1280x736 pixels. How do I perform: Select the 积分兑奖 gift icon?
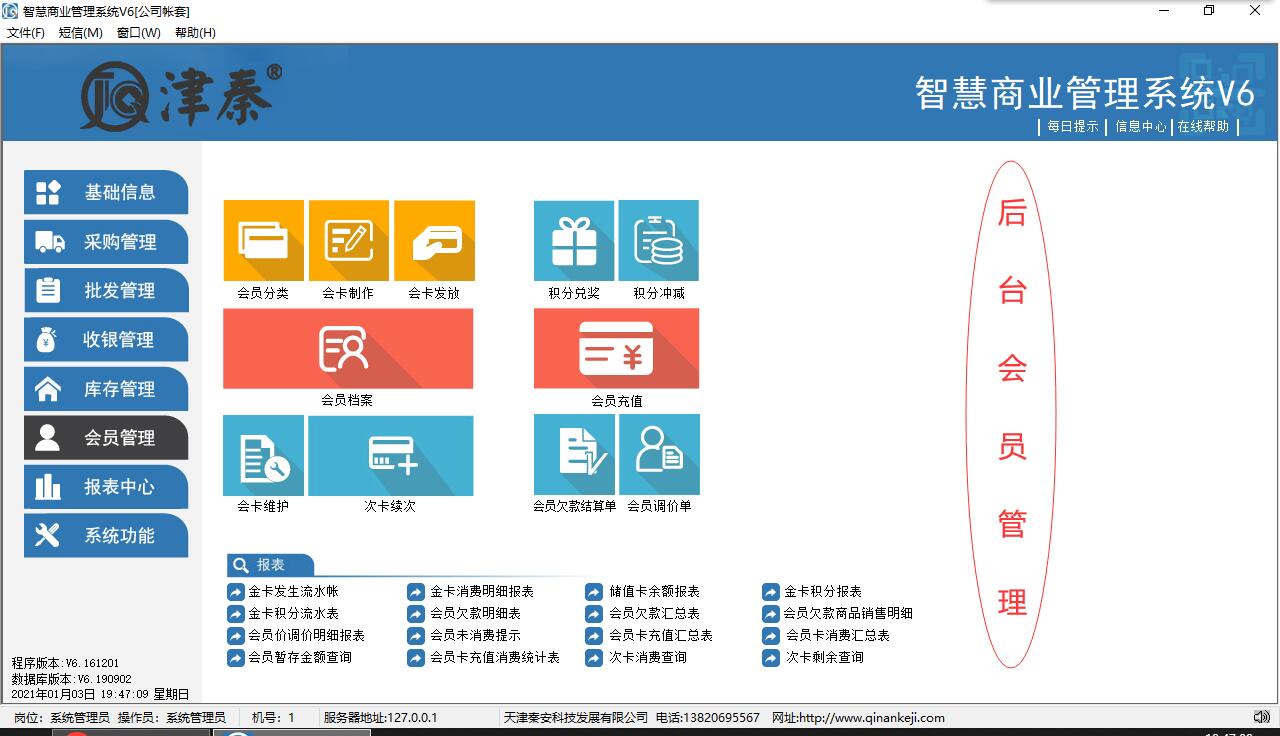coord(574,241)
